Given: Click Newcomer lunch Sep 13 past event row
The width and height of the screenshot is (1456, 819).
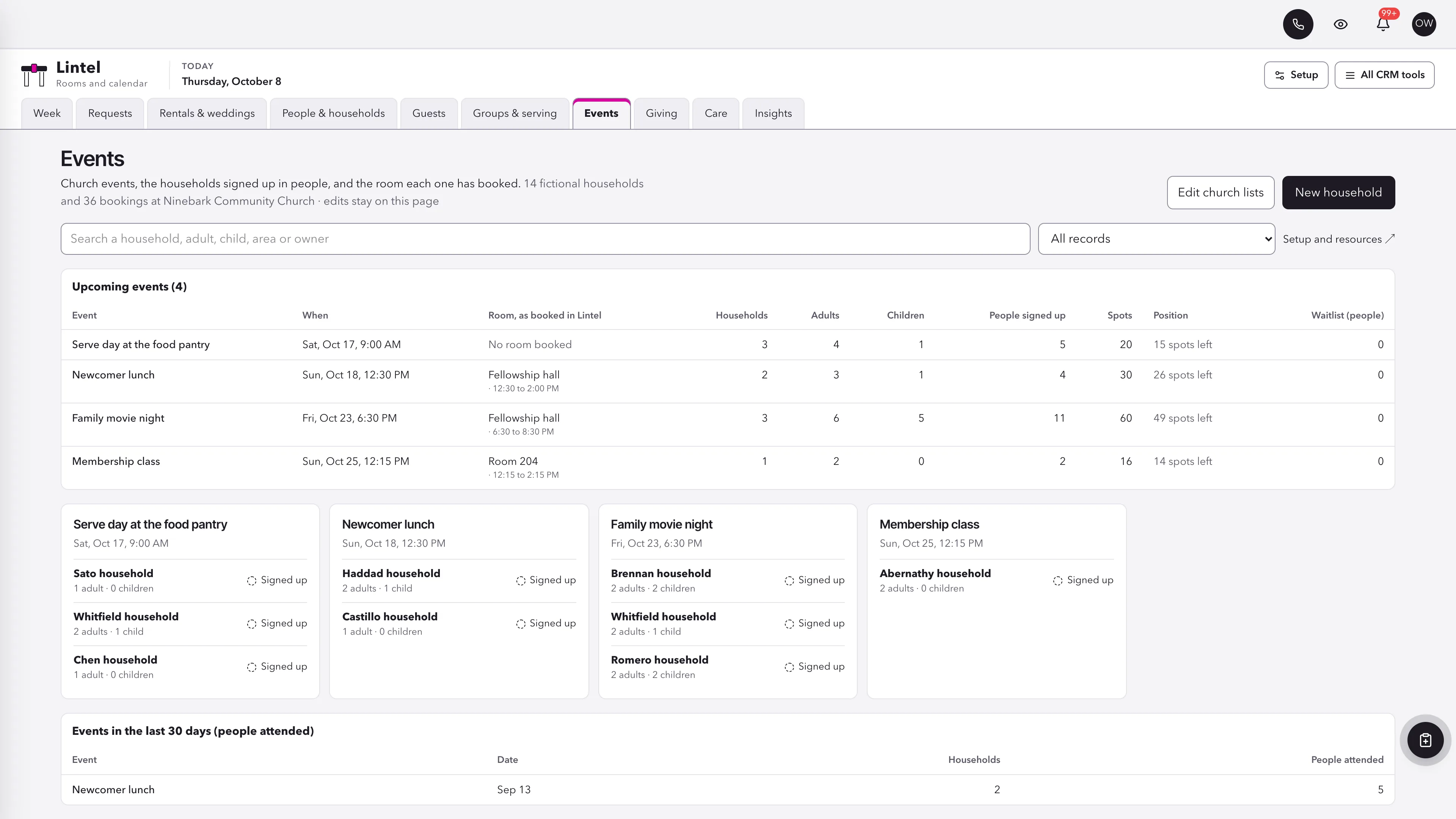Looking at the screenshot, I should (x=728, y=789).
